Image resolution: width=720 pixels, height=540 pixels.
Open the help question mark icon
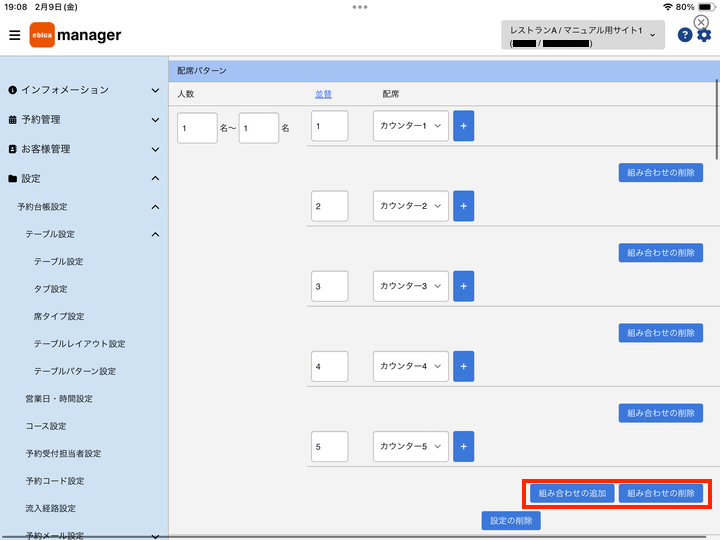(x=685, y=35)
